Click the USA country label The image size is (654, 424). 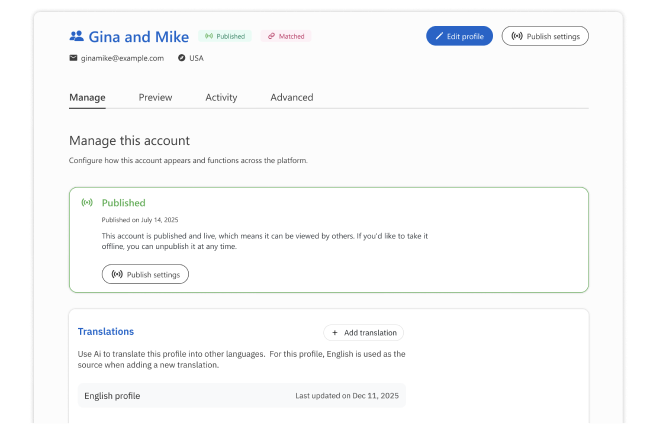pos(197,58)
